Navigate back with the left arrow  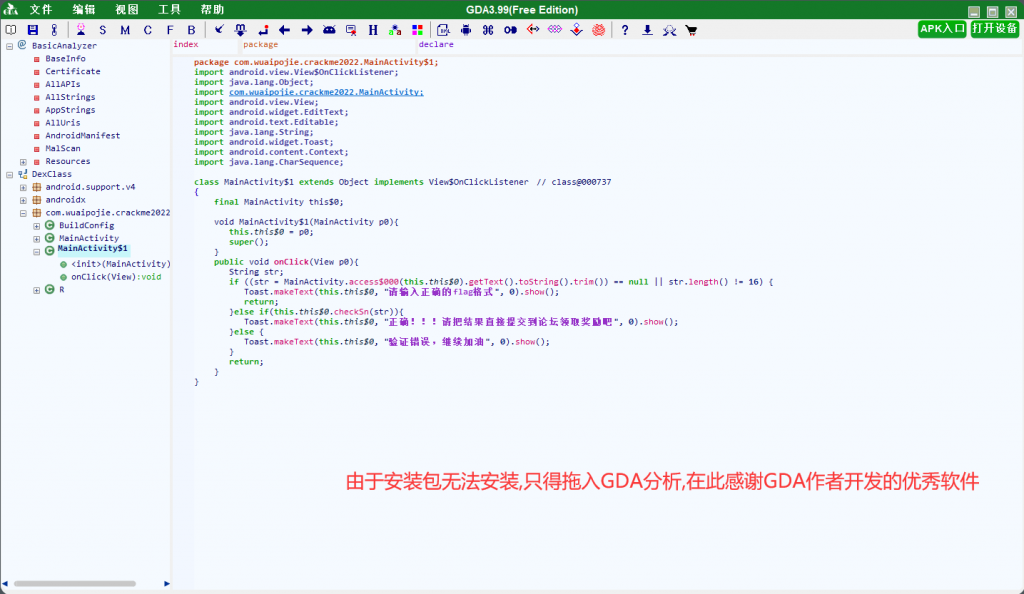(284, 30)
